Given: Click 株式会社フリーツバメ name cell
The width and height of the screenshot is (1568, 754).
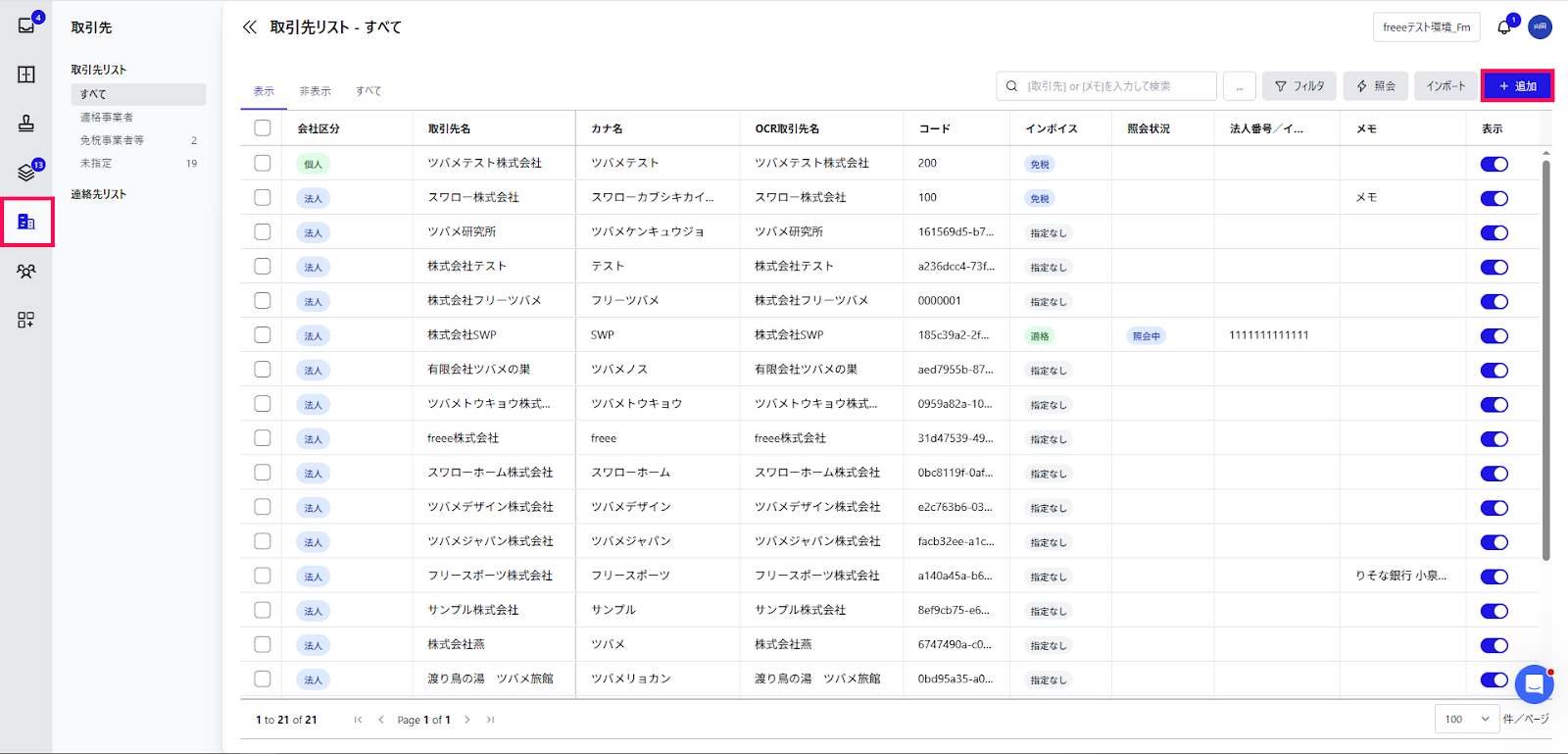Looking at the screenshot, I should click(x=484, y=300).
